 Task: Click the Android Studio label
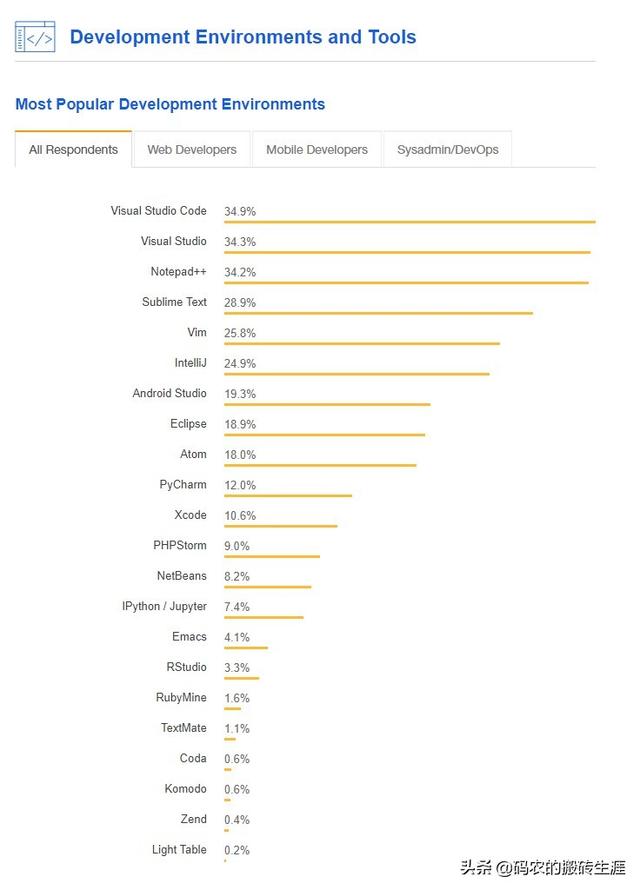coord(170,394)
